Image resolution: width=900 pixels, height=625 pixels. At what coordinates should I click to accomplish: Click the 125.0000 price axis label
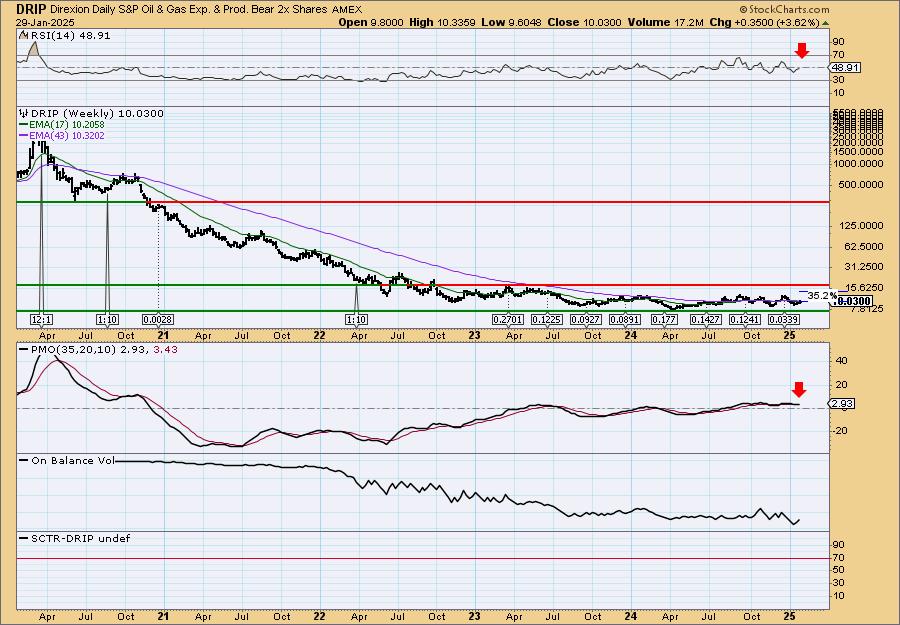coord(863,226)
